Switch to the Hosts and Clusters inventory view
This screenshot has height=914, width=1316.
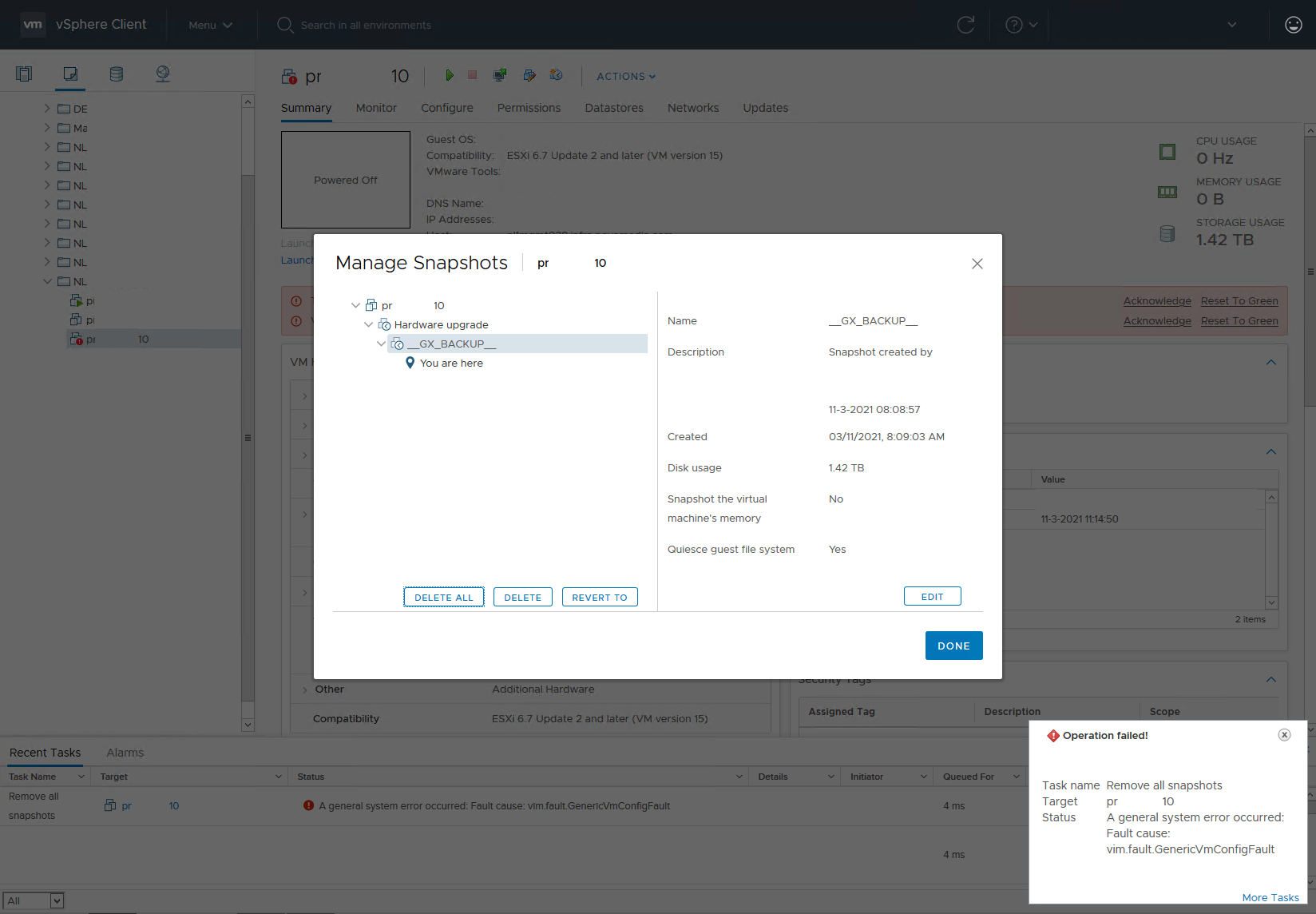pos(24,73)
